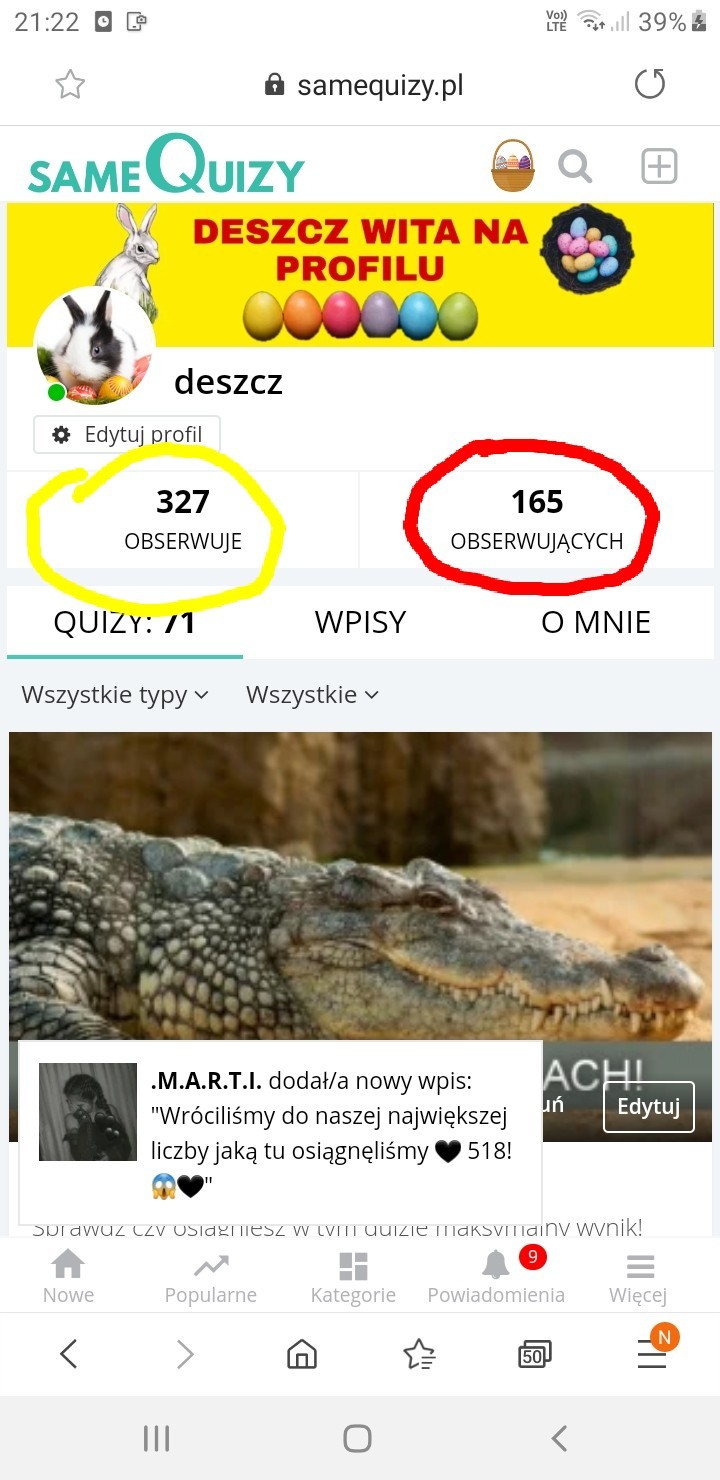Screen dimensions: 720x1480
Task: Open Więcej hamburger menu
Action: 638,1277
